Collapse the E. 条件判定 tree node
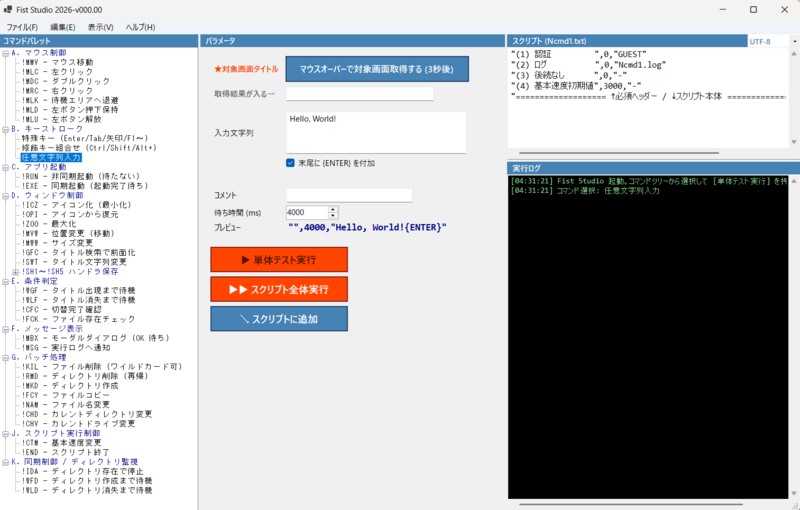This screenshot has height=510, width=800. point(6,282)
